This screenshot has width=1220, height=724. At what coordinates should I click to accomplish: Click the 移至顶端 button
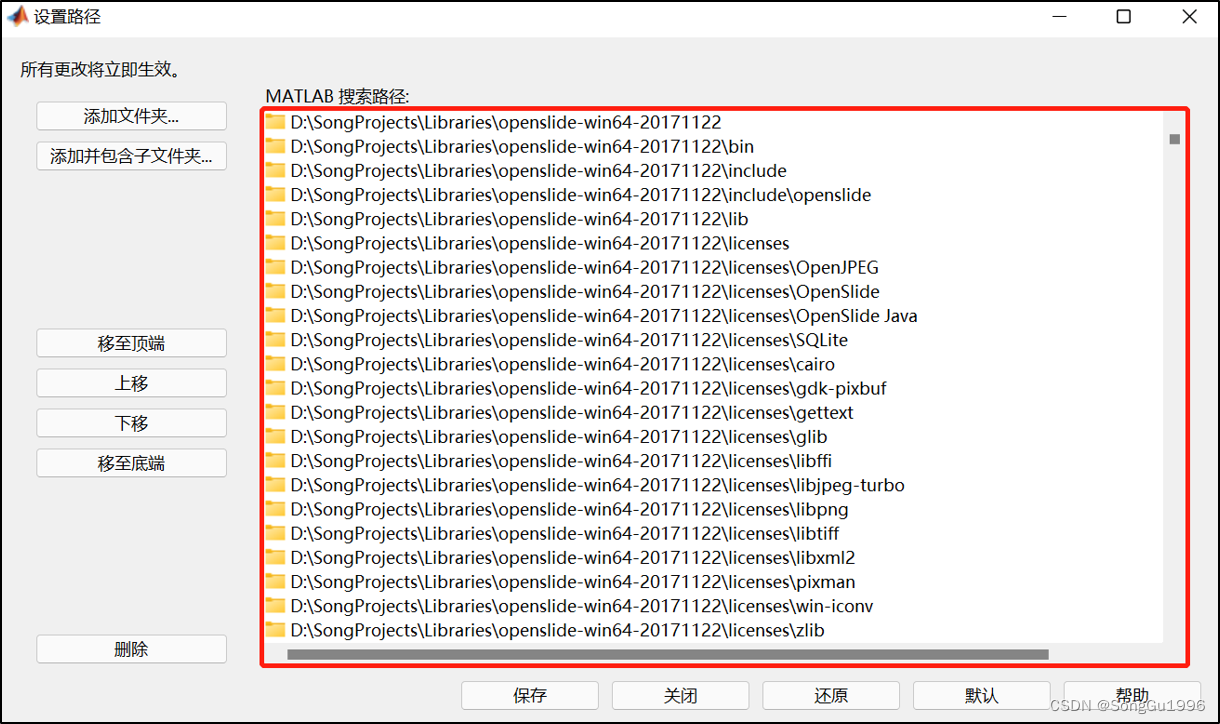(x=132, y=343)
